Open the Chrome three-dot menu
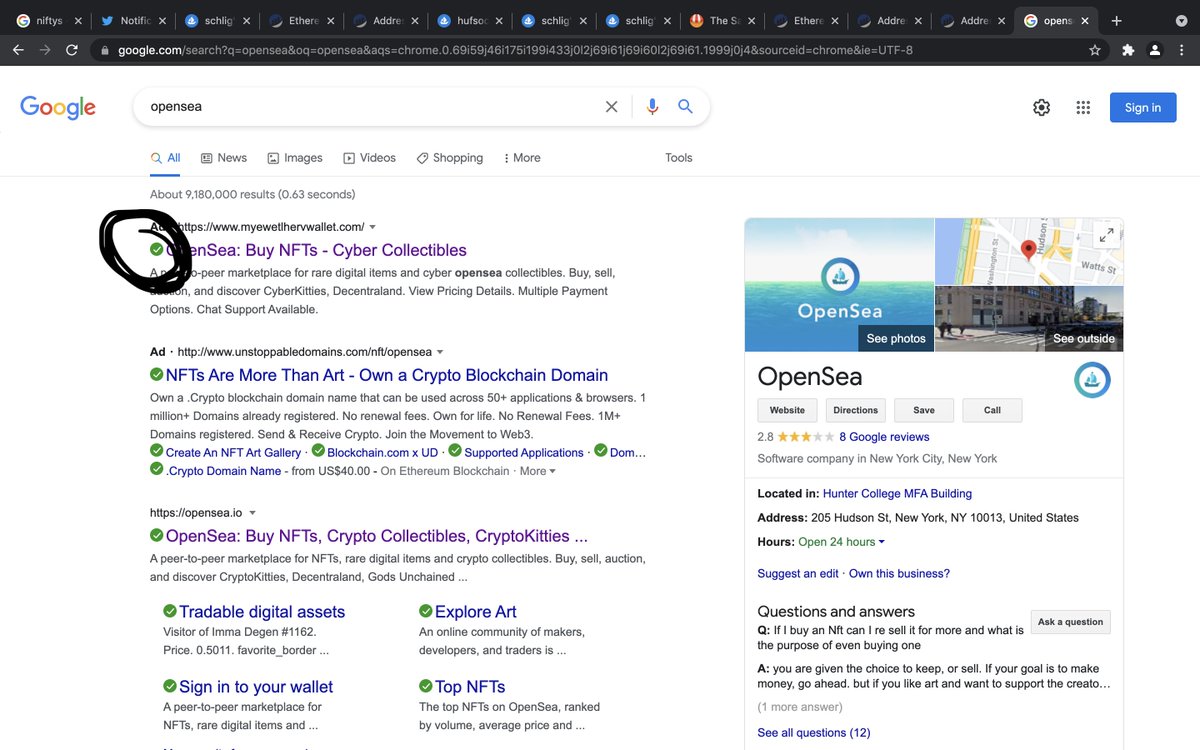The width and height of the screenshot is (1200, 750). 1182,50
